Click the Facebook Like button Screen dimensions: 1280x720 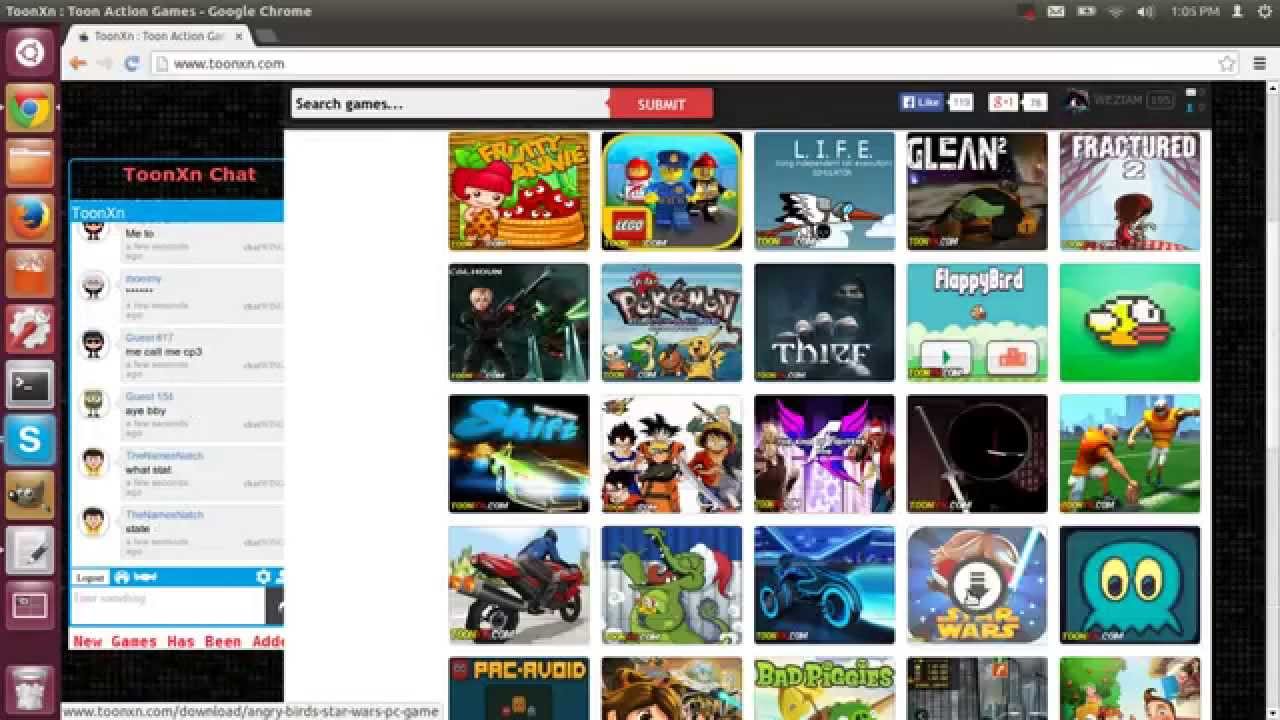tap(921, 102)
